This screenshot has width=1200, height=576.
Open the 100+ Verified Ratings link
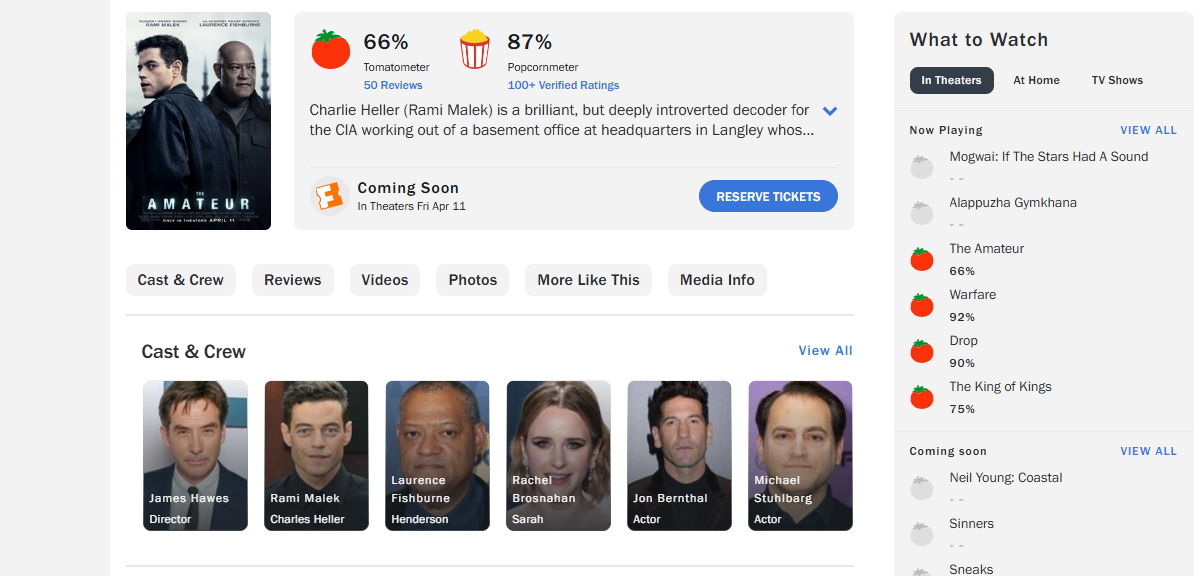(x=563, y=85)
